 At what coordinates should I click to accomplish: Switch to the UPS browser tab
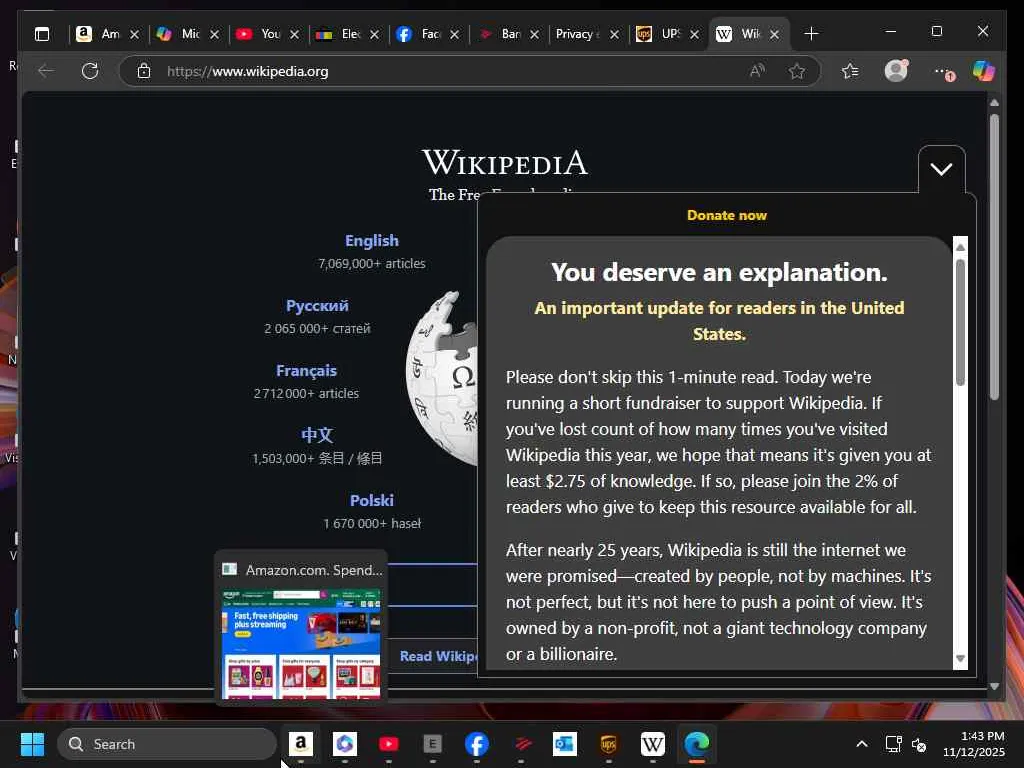(x=667, y=34)
